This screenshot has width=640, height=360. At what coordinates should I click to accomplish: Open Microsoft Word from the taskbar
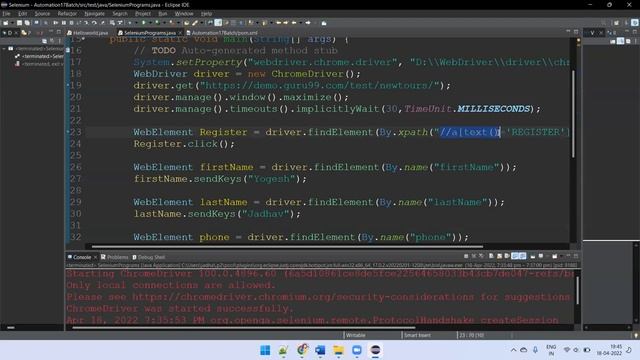pyautogui.click(x=320, y=350)
